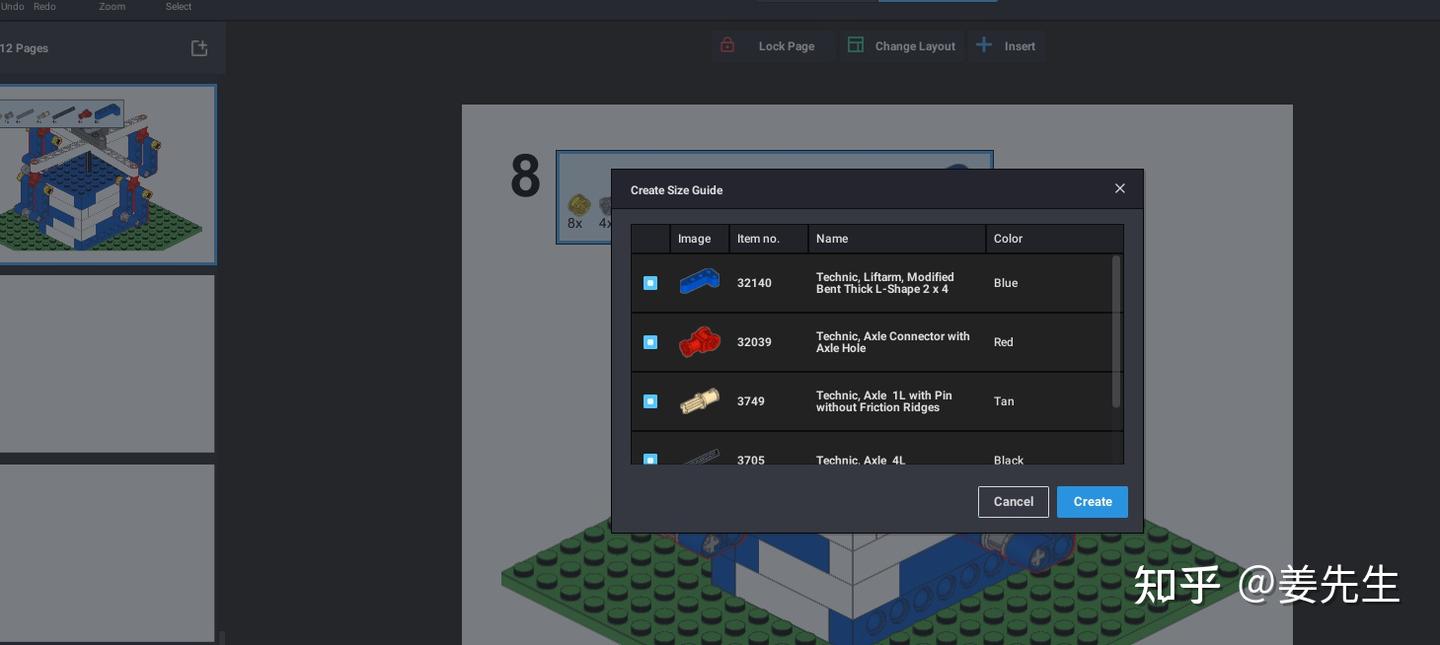The width and height of the screenshot is (1440, 645).
Task: Click the add new page icon
Action: pyautogui.click(x=199, y=48)
